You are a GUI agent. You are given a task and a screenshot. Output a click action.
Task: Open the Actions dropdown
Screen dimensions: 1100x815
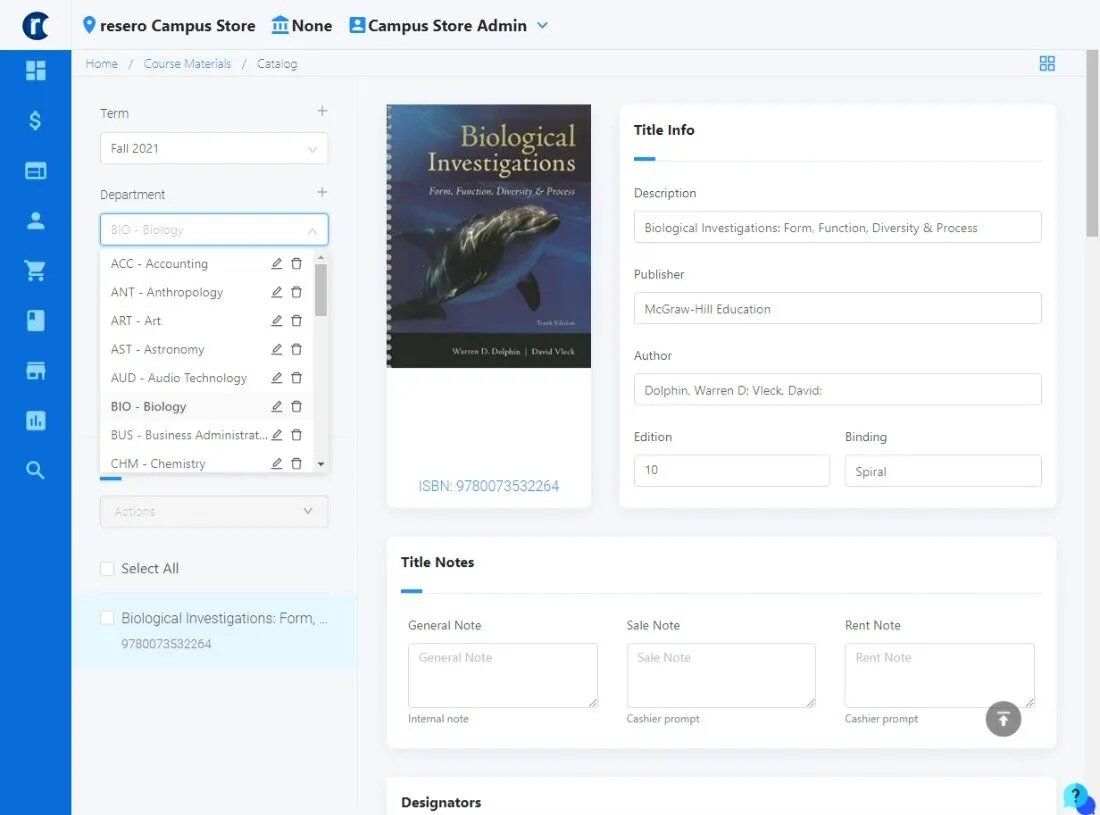(x=213, y=511)
